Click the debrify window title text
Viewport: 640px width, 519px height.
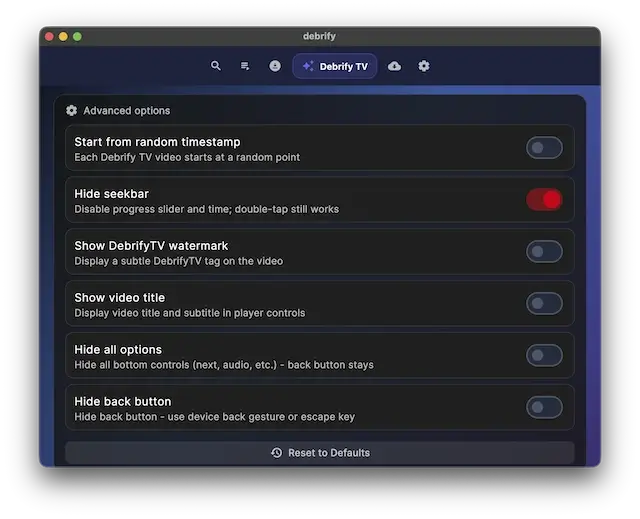tap(319, 36)
